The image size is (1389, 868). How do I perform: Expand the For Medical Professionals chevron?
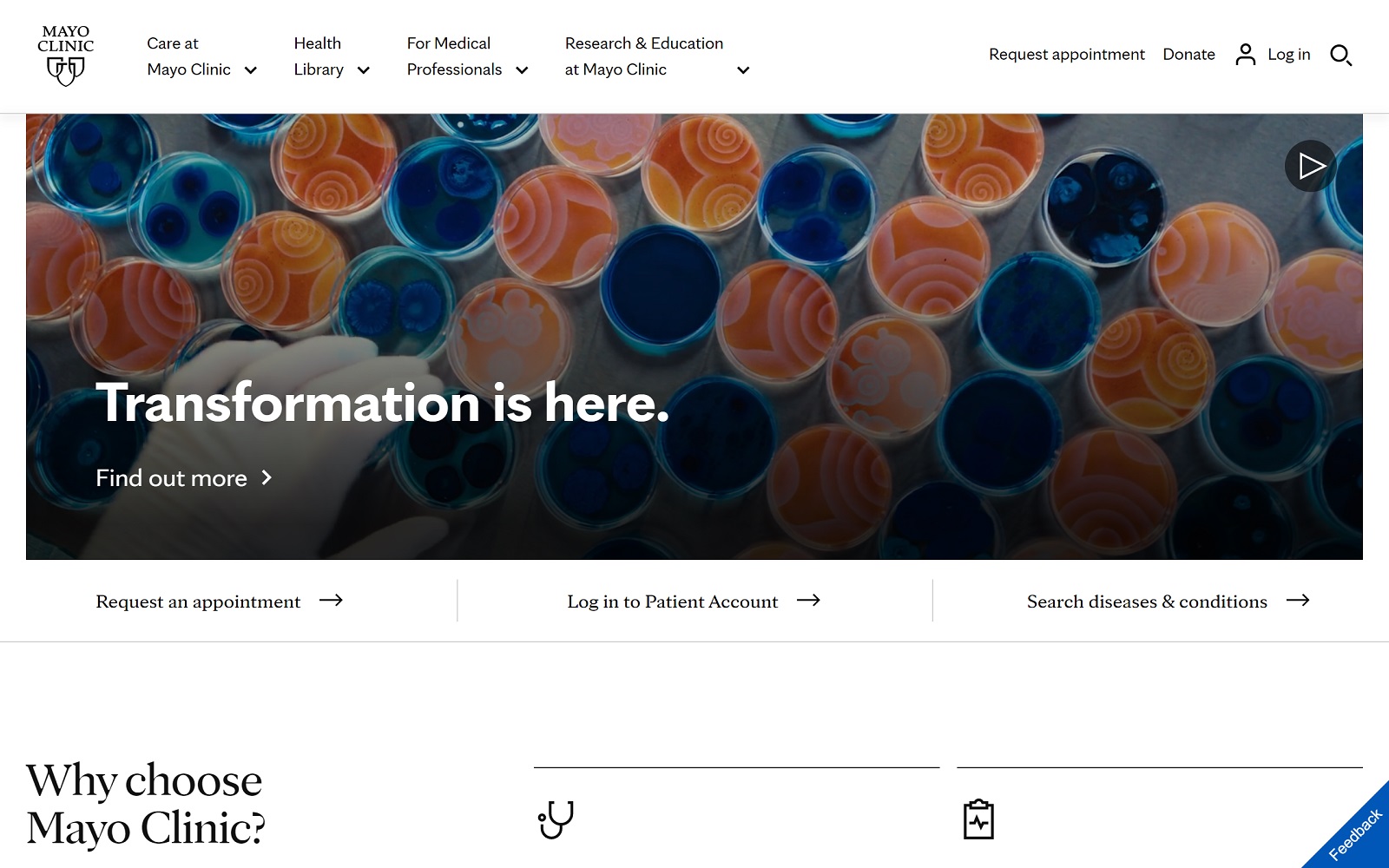[522, 70]
